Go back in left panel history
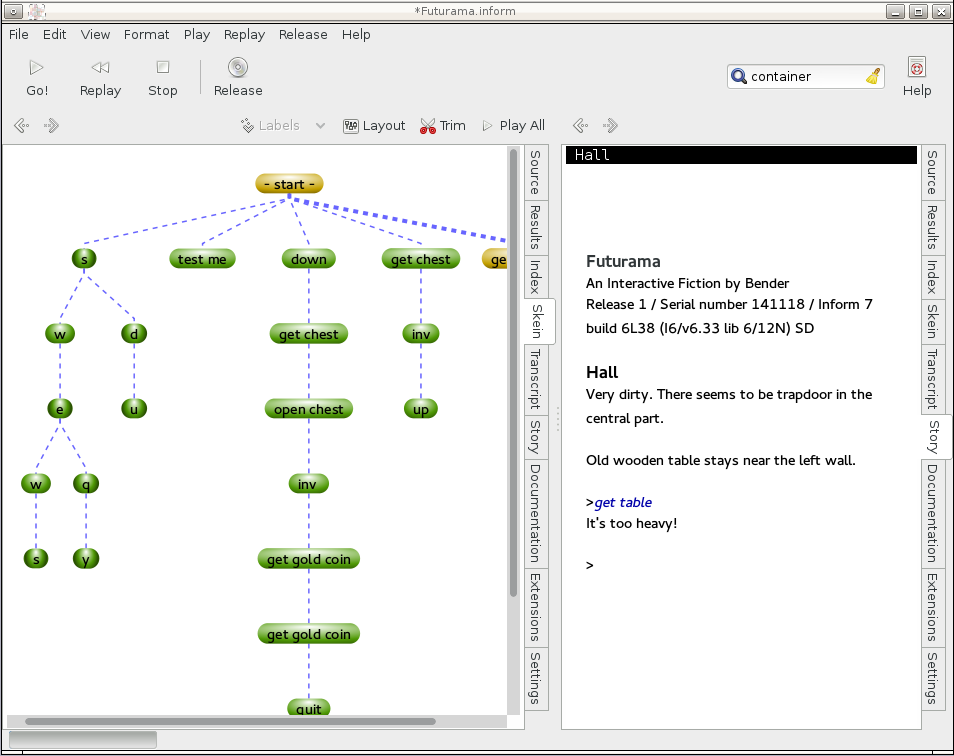 click(x=22, y=126)
